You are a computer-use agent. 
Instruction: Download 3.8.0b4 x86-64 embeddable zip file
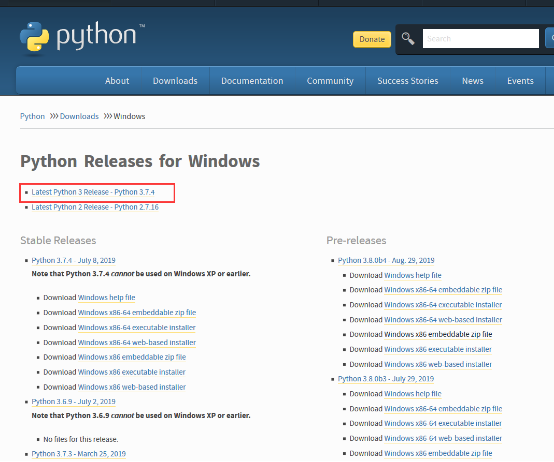(x=443, y=290)
